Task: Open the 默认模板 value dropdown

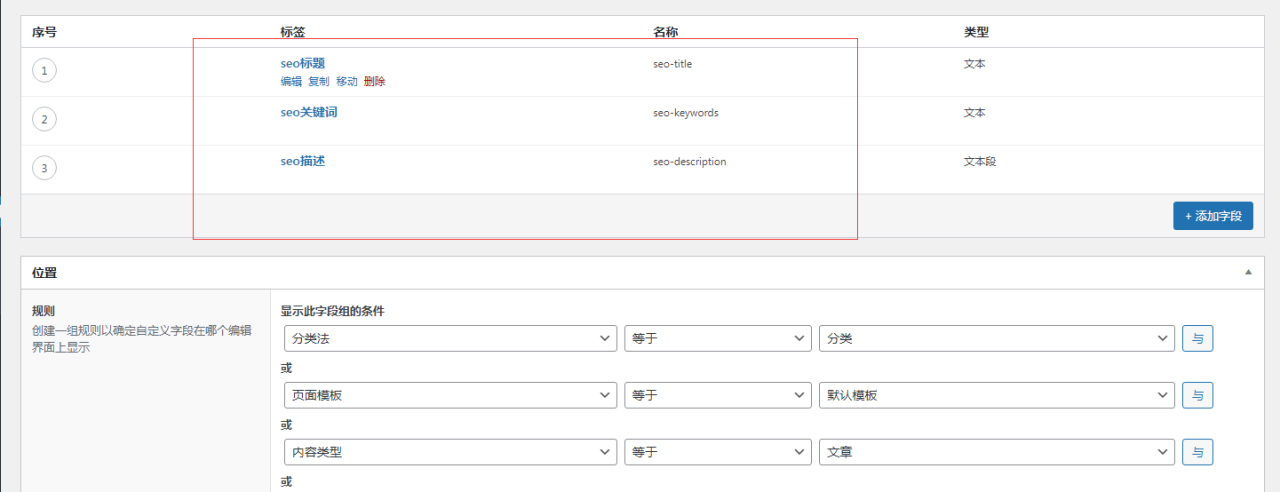Action: [996, 395]
